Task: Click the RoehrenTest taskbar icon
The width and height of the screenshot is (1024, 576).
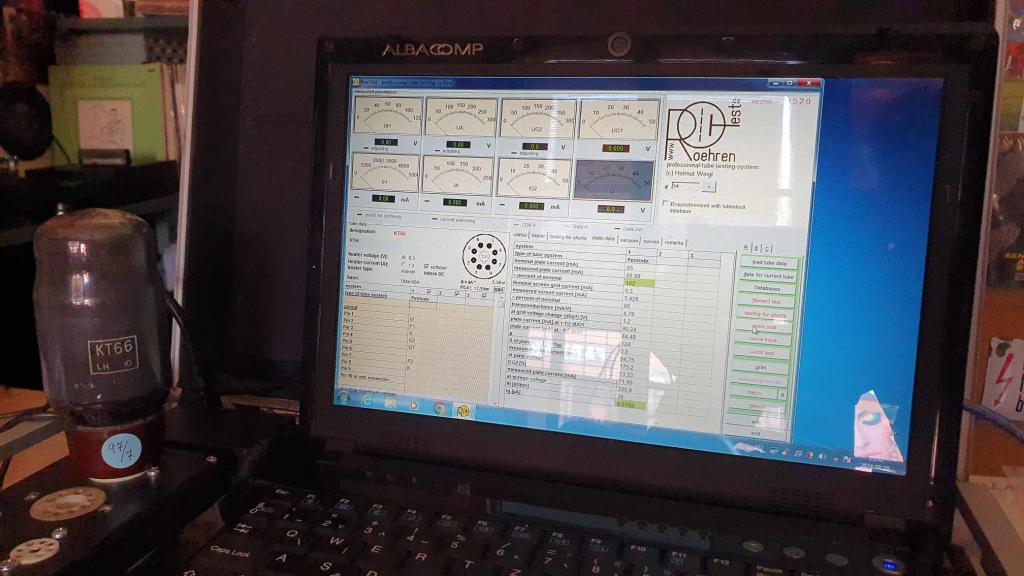Action: (463, 409)
